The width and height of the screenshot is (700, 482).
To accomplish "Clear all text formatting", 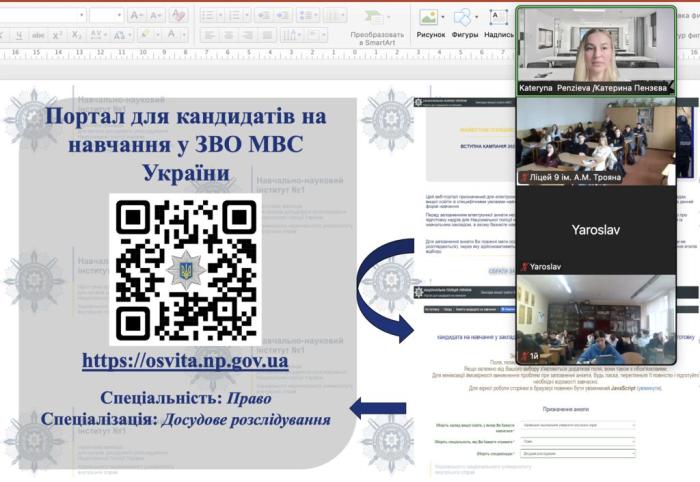I will 178,15.
